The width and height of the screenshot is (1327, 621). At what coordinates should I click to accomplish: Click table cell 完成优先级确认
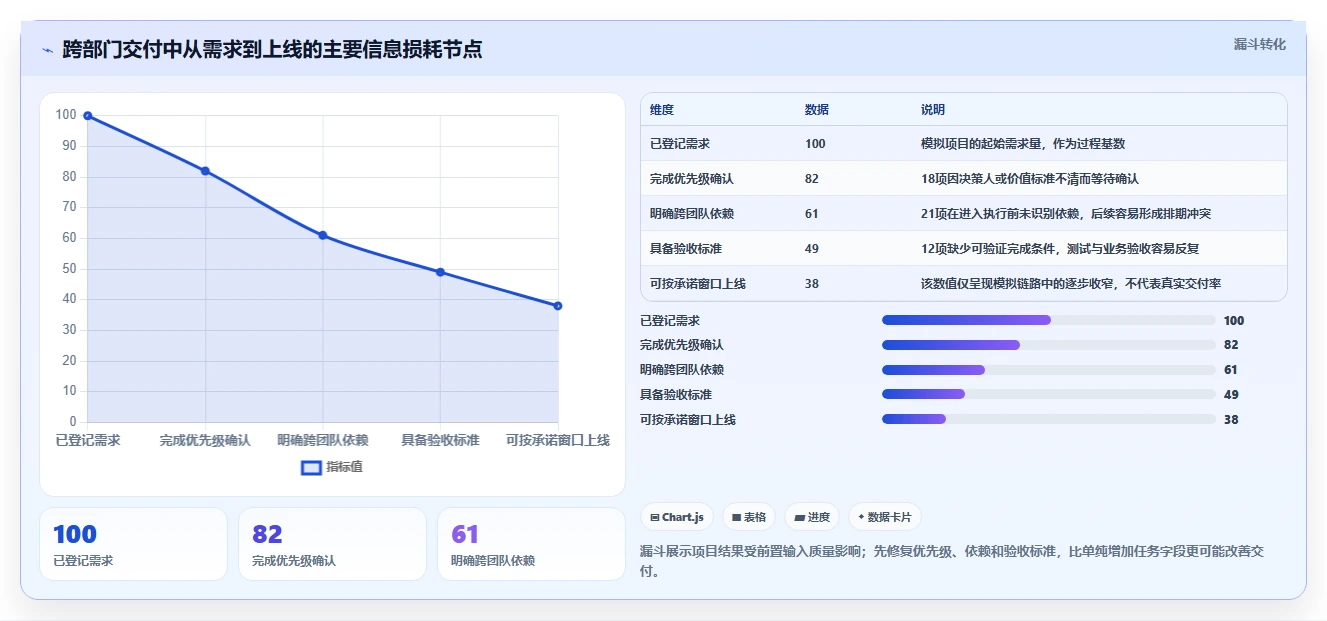coord(692,179)
